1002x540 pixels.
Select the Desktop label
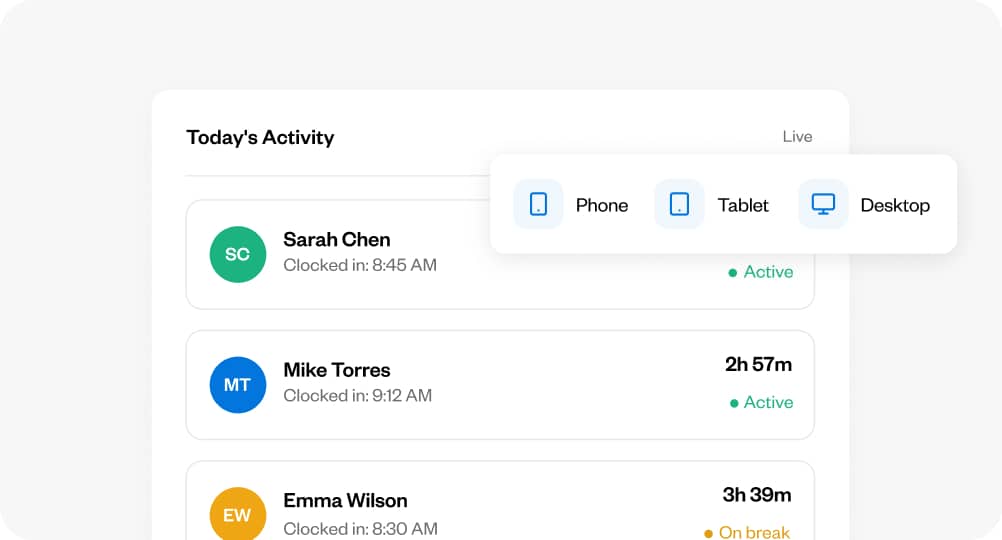pos(895,205)
